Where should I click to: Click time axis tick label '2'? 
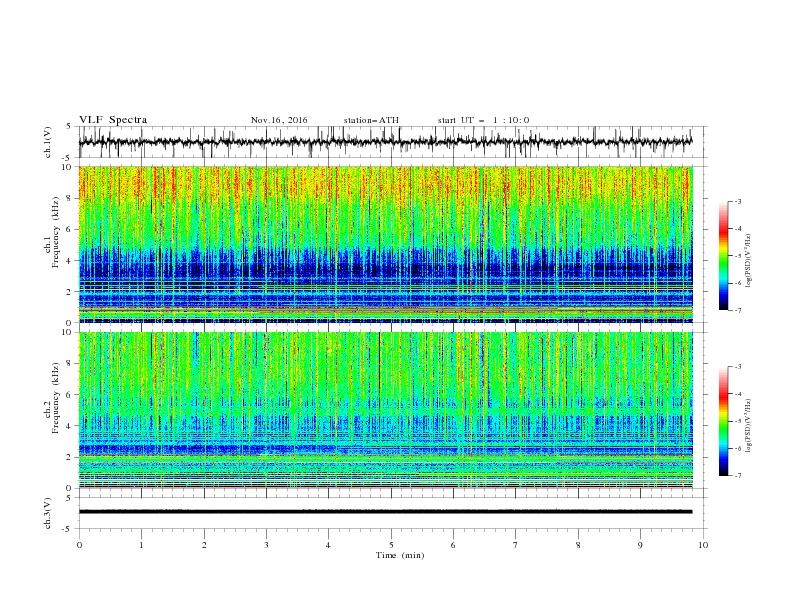coord(204,545)
